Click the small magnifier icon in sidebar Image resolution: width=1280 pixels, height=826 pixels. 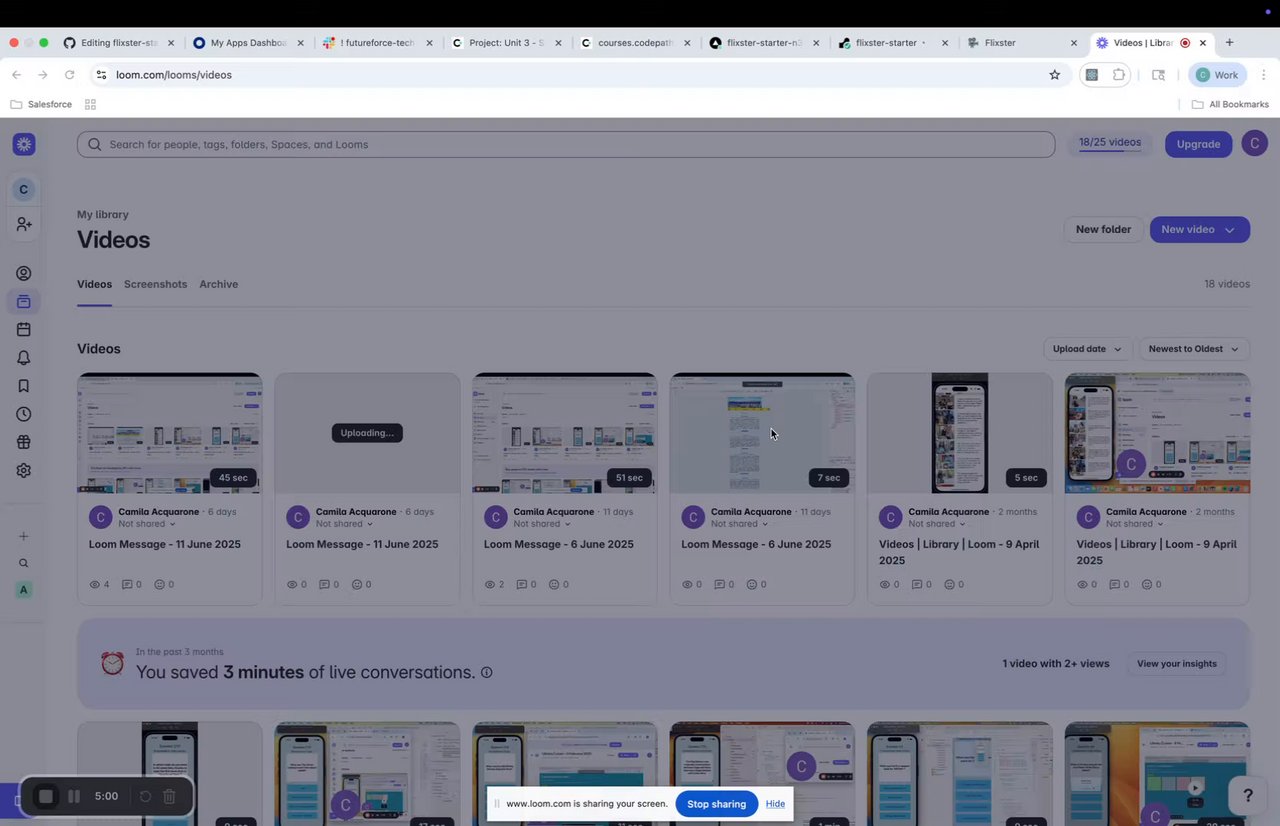(x=24, y=563)
